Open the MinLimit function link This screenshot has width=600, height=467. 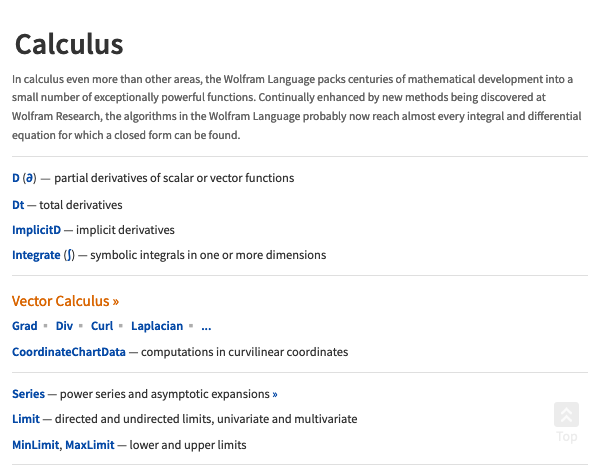36,445
